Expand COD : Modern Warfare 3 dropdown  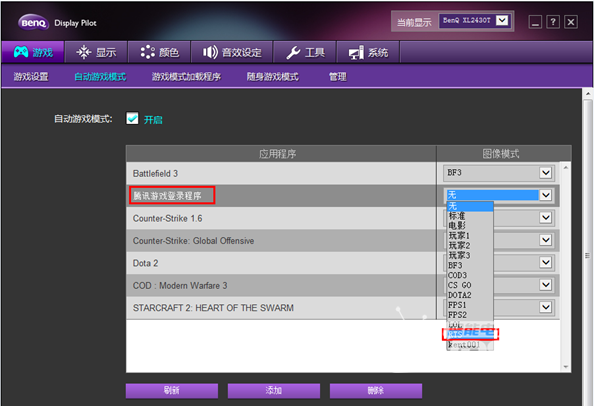(546, 284)
